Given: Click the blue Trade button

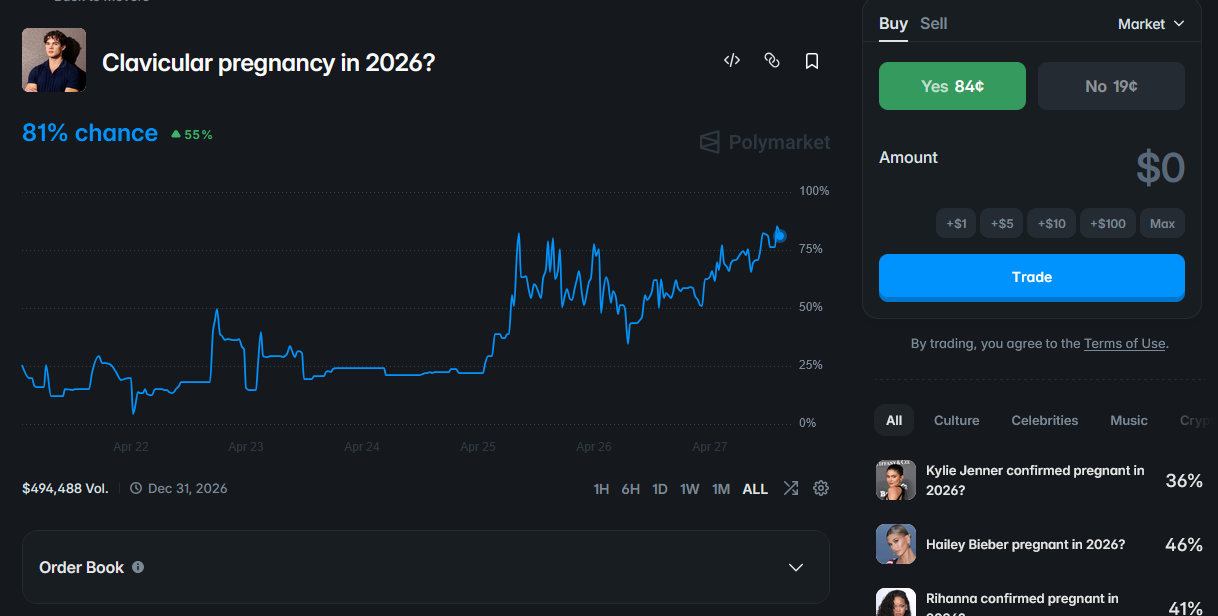Looking at the screenshot, I should pos(1031,277).
